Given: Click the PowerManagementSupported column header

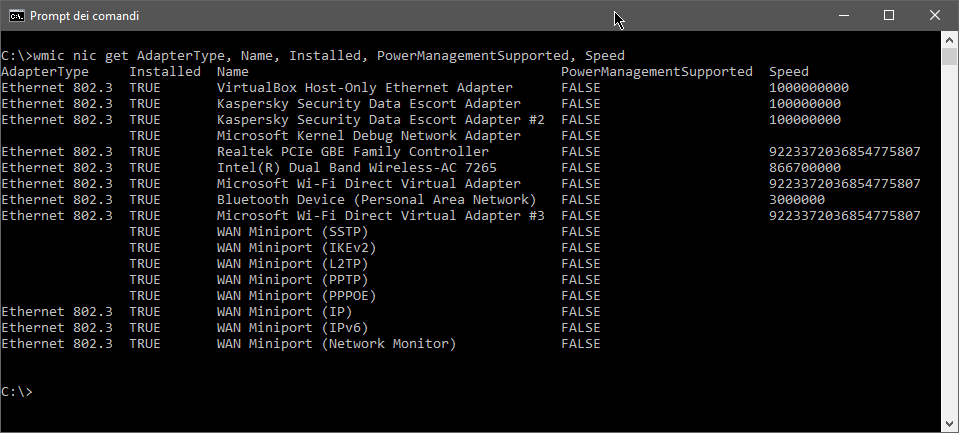Looking at the screenshot, I should 656,72.
